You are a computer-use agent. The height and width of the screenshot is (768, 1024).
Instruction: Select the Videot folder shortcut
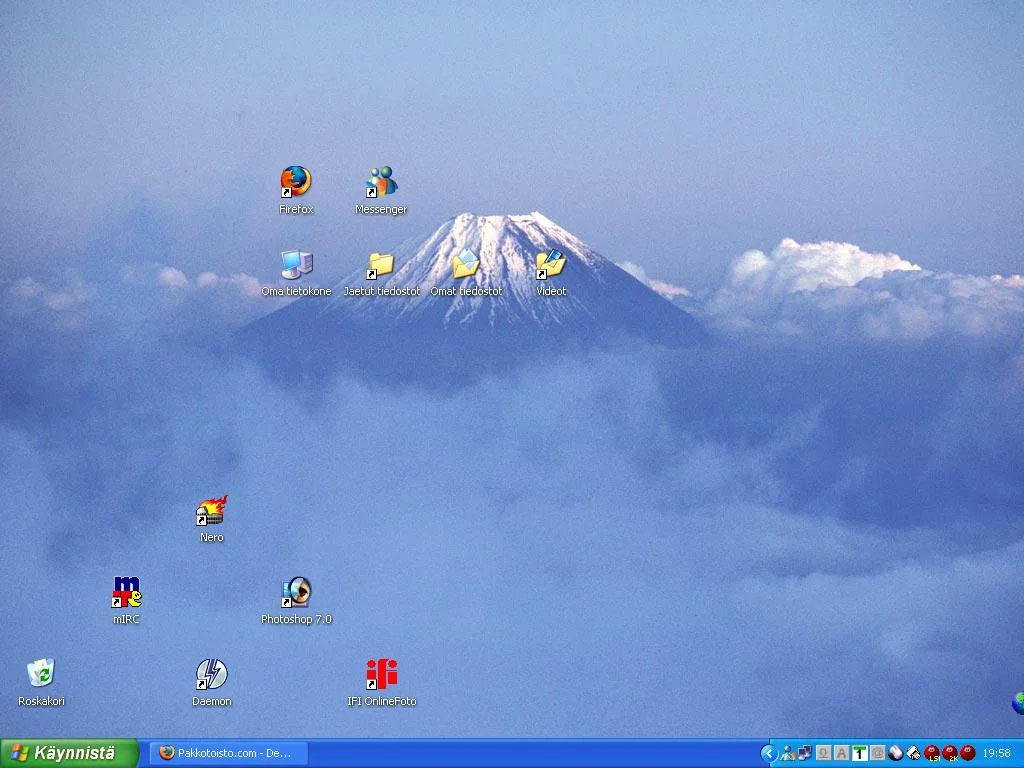[551, 265]
